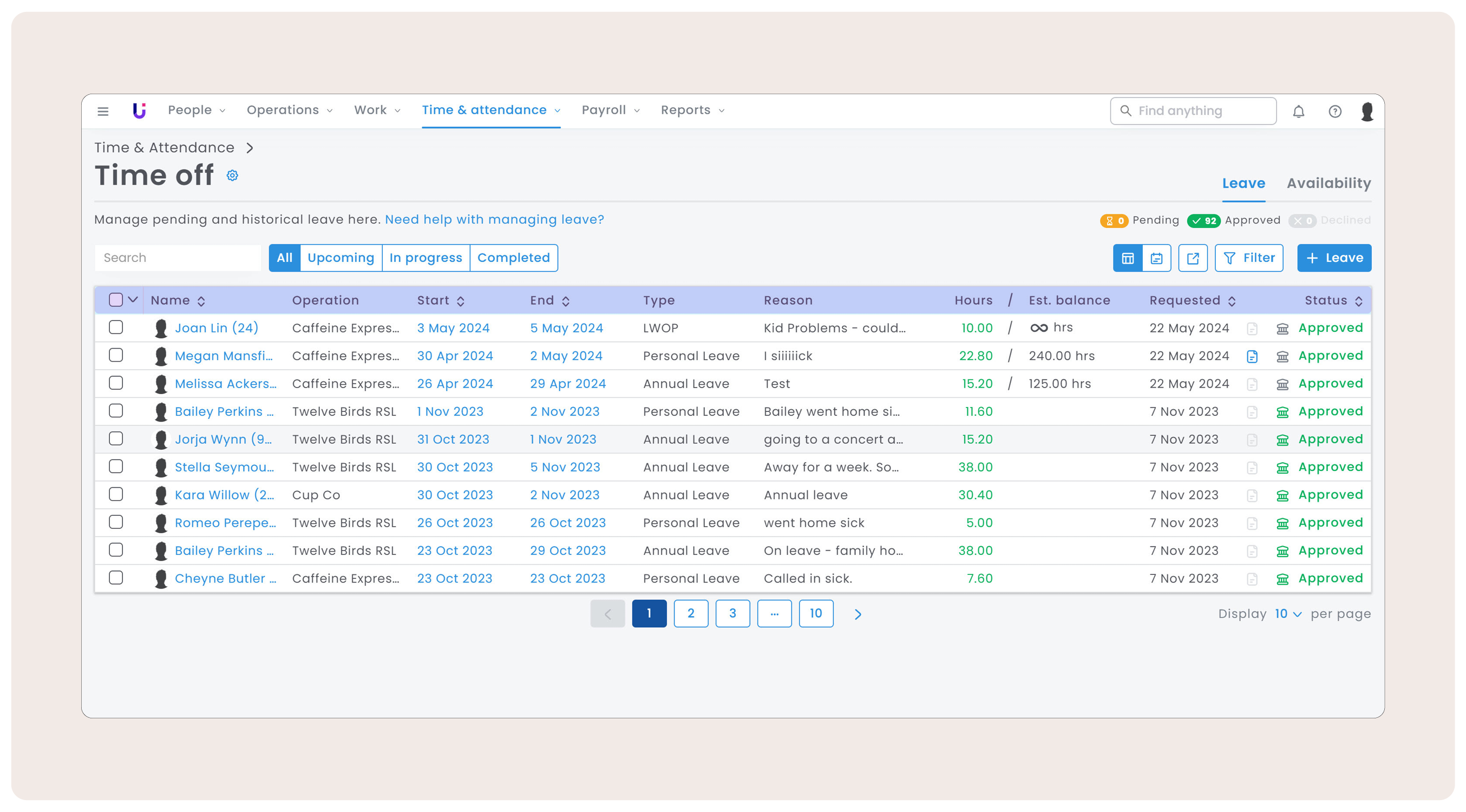Click the Time off settings gear icon
This screenshot has height=812, width=1466.
pos(232,175)
